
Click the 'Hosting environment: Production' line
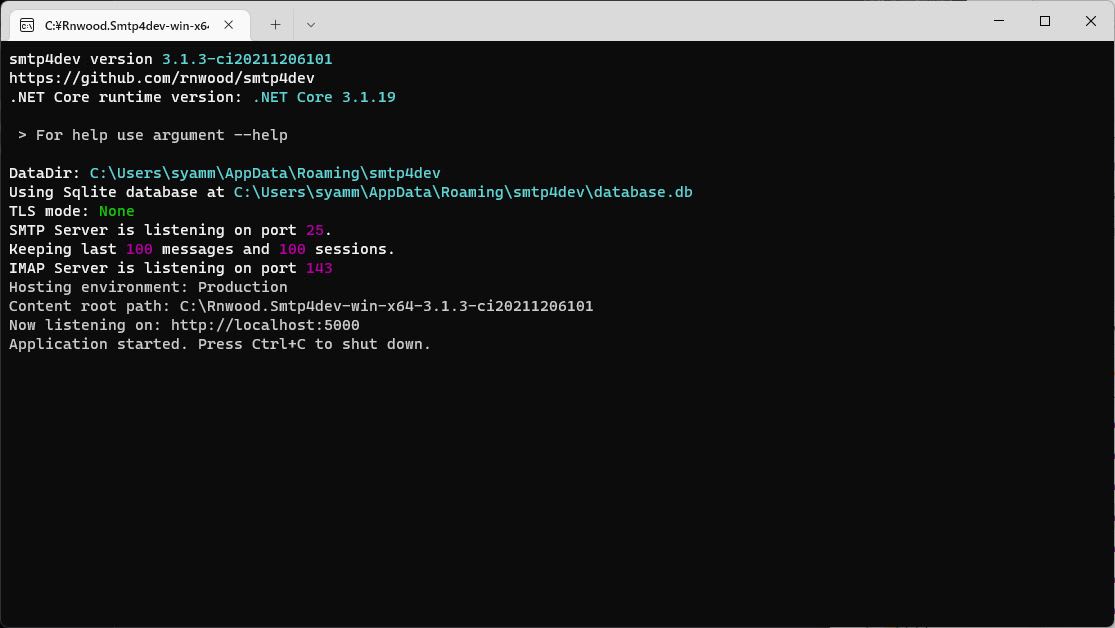pyautogui.click(x=148, y=287)
